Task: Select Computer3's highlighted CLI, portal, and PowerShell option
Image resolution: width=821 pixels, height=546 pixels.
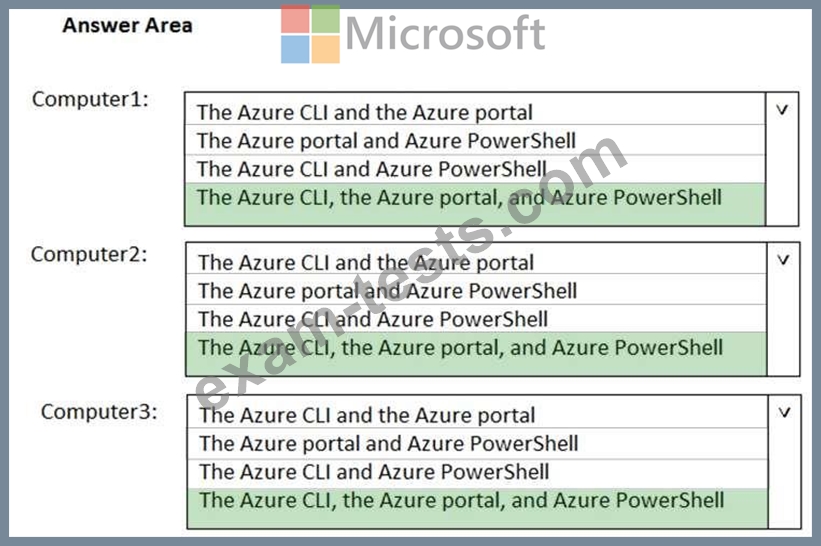Action: [x=461, y=499]
